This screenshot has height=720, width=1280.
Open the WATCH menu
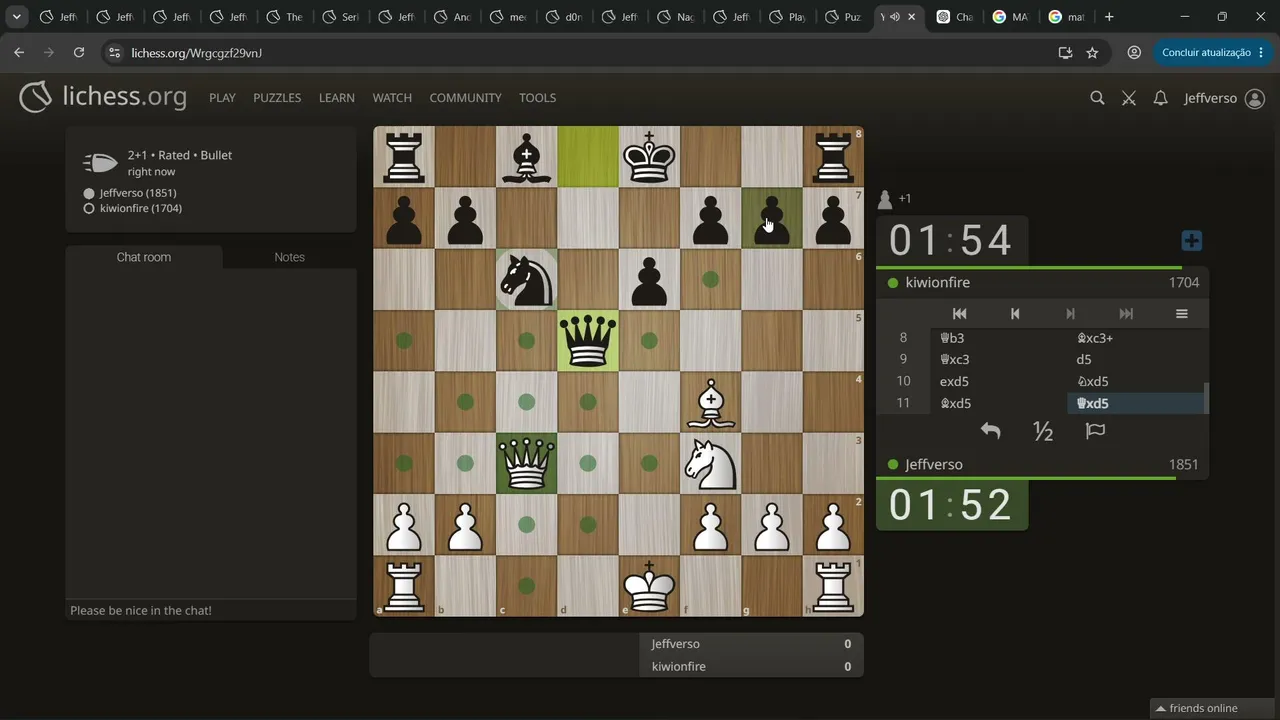click(392, 98)
